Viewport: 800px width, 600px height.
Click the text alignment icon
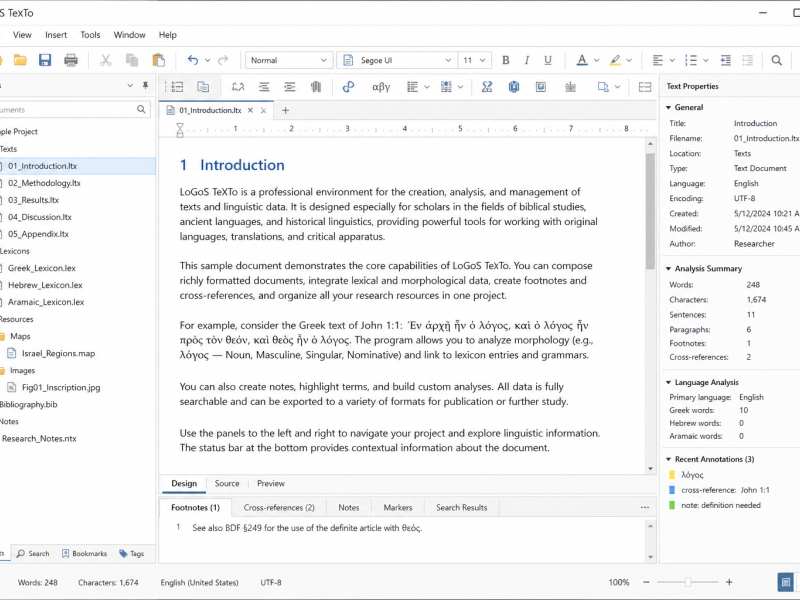coord(658,60)
